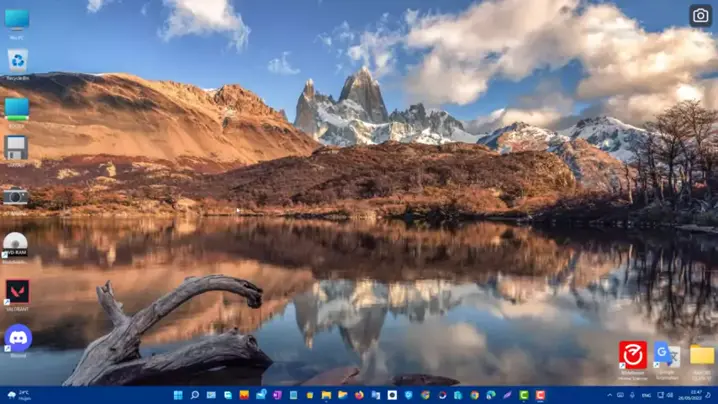Open the This PC desktop icon
Screen dimensions: 718x404
(17, 20)
